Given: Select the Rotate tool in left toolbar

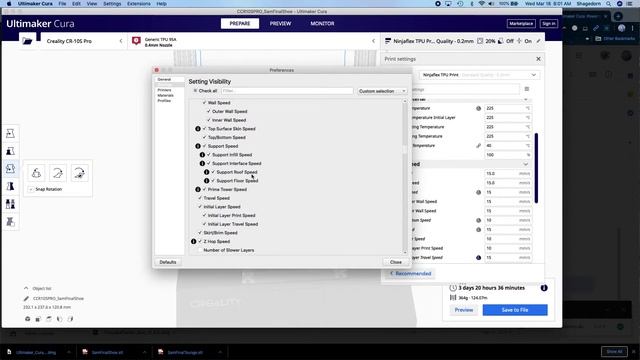Looking at the screenshot, I should click(10, 169).
